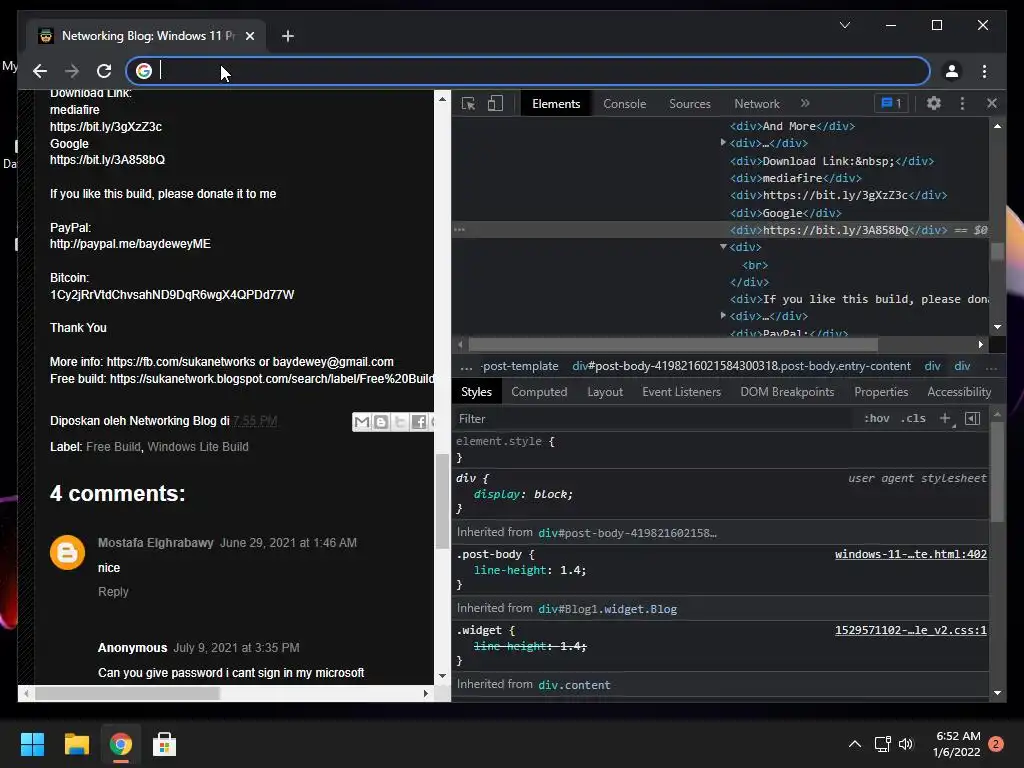
Task: Show more DevTools tabs with the chevron
Action: pos(805,103)
